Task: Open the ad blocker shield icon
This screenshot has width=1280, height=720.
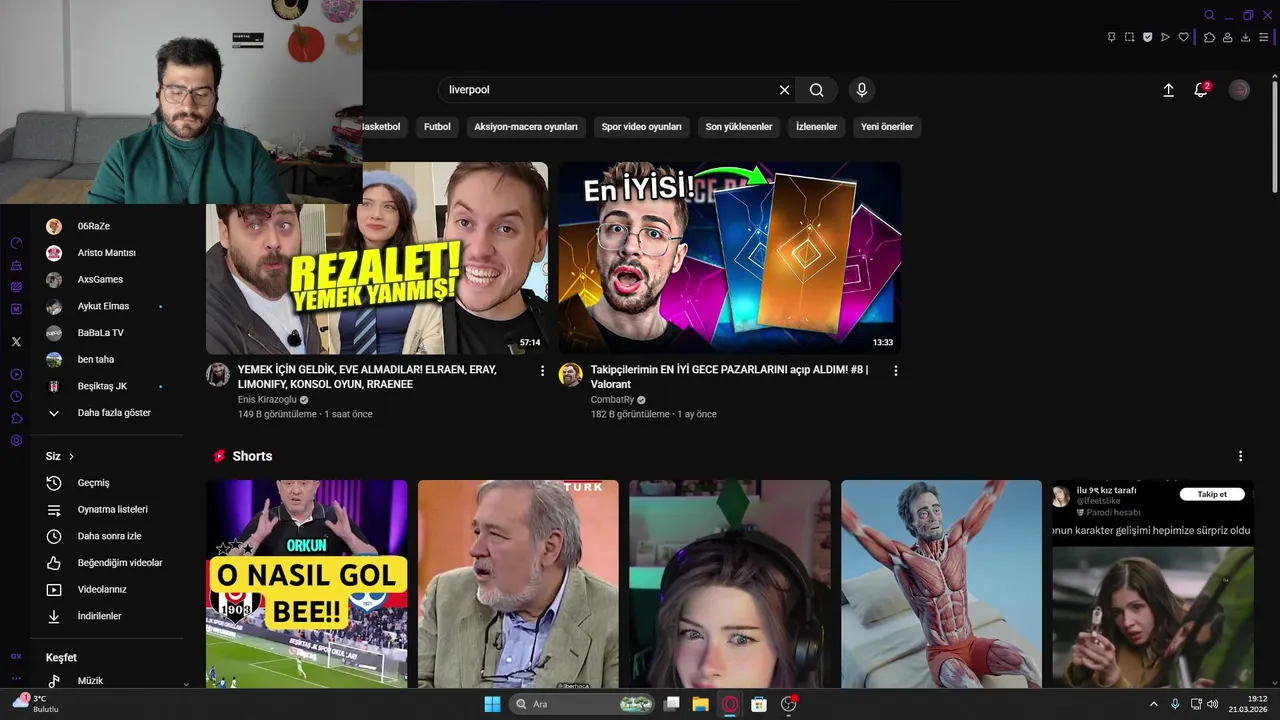Action: [1147, 37]
